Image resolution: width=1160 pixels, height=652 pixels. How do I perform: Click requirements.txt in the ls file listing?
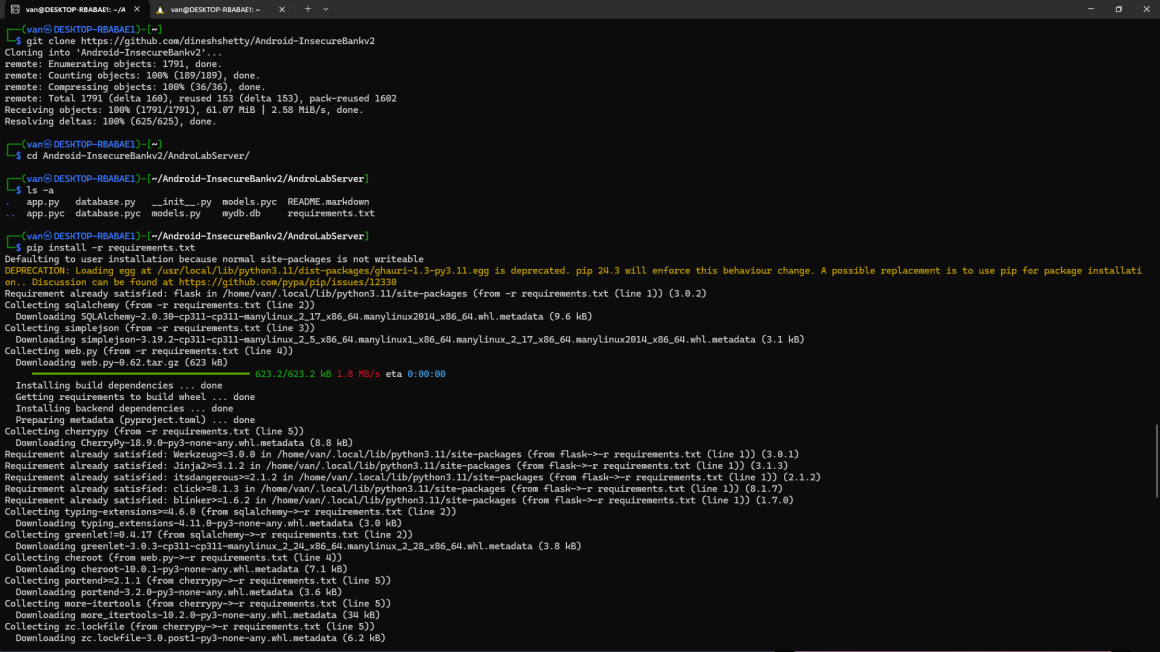331,213
